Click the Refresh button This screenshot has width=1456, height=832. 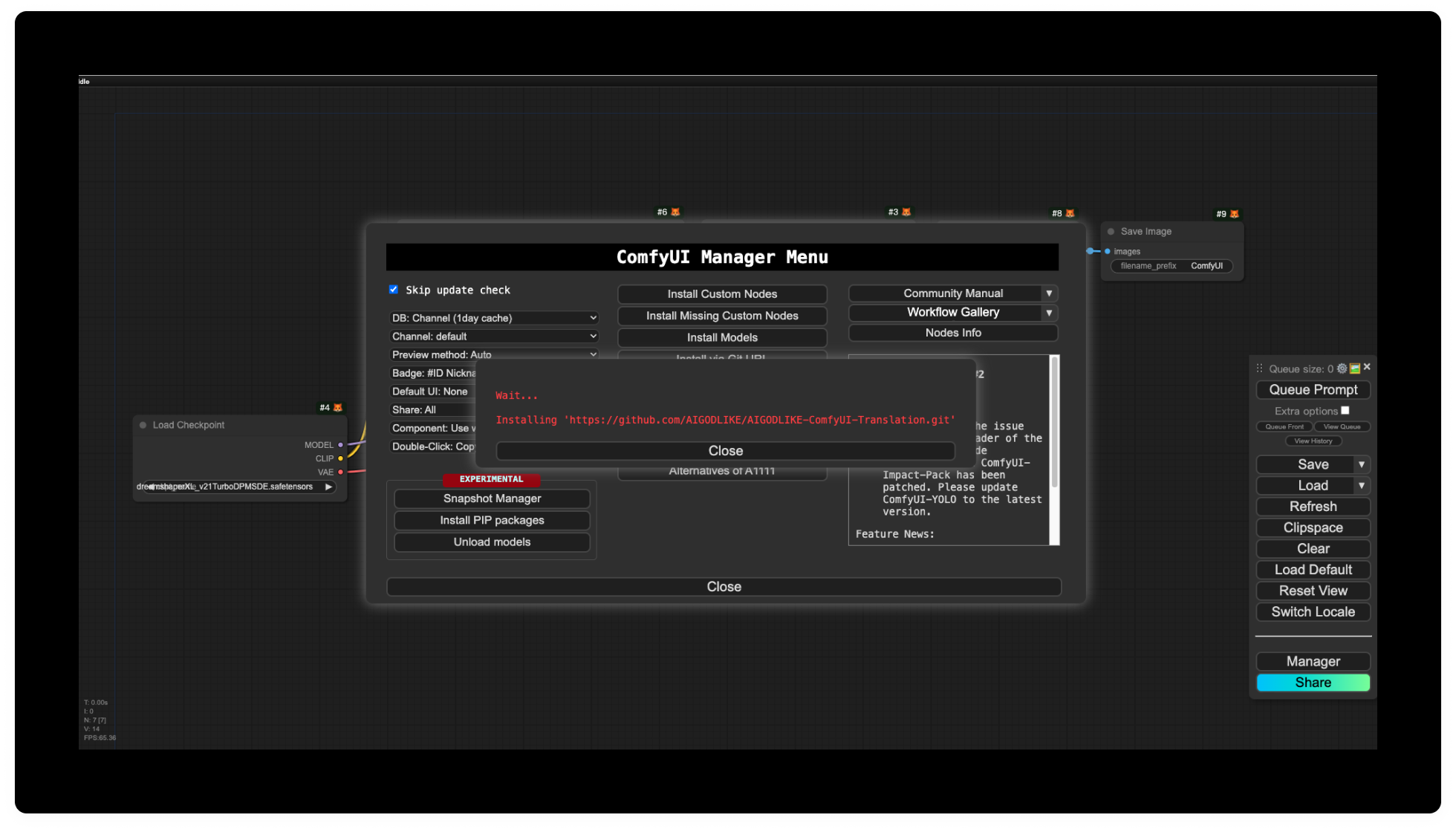[1313, 507]
